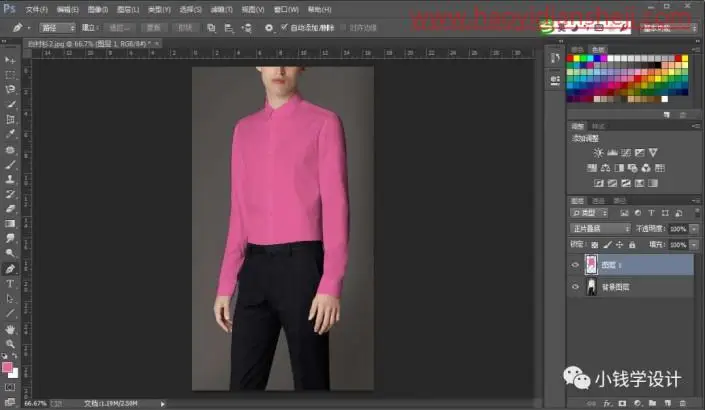This screenshot has width=705, height=410.
Task: Open path operations in options bar
Action: 211,28
